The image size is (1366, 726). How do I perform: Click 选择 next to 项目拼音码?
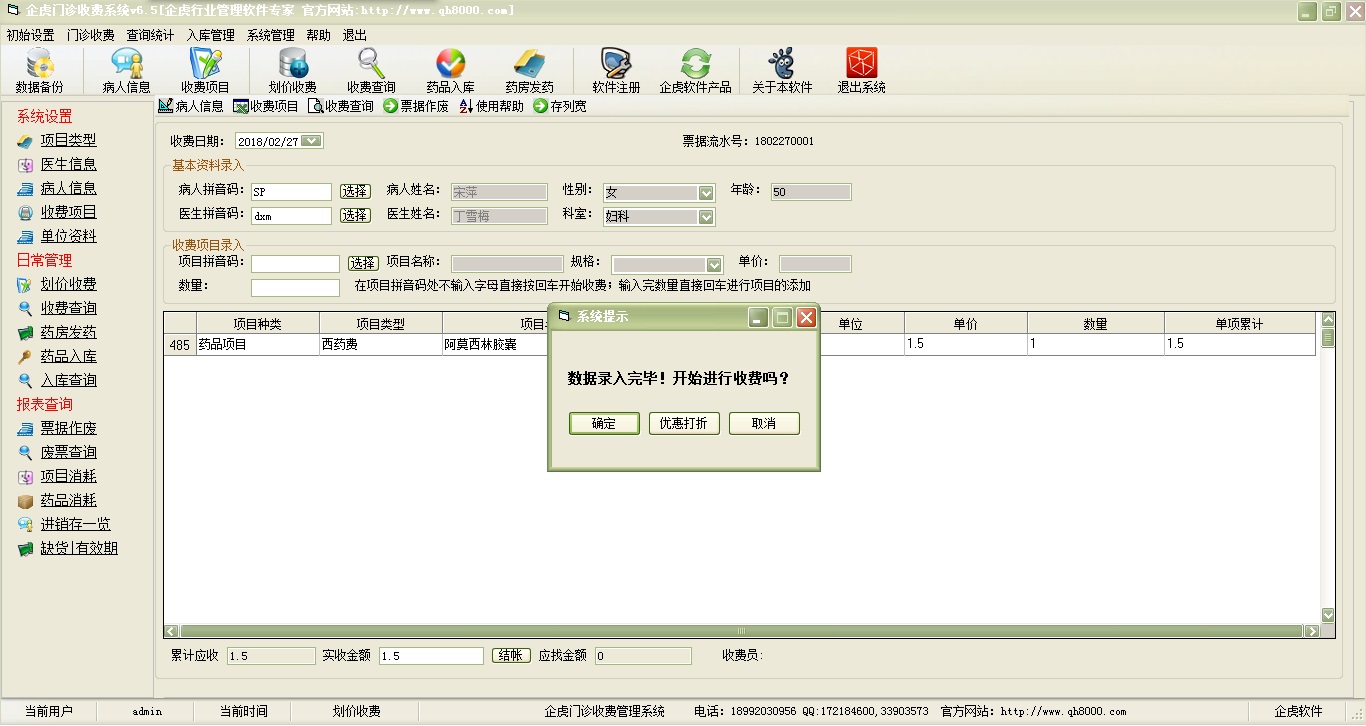[363, 263]
